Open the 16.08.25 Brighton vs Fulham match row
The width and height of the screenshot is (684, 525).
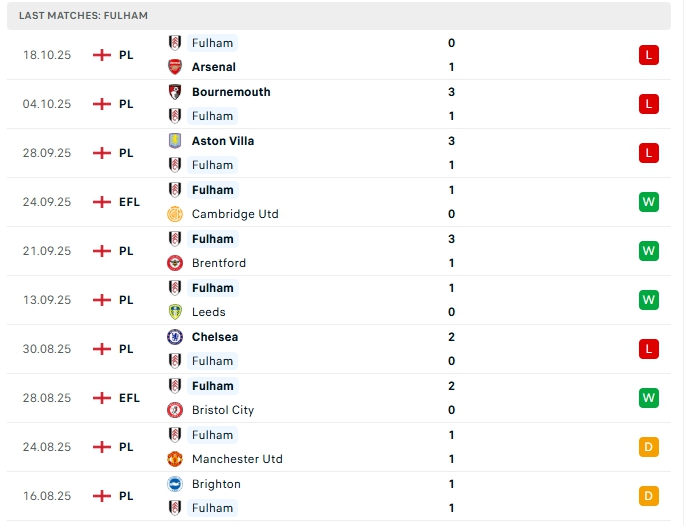[x=340, y=496]
